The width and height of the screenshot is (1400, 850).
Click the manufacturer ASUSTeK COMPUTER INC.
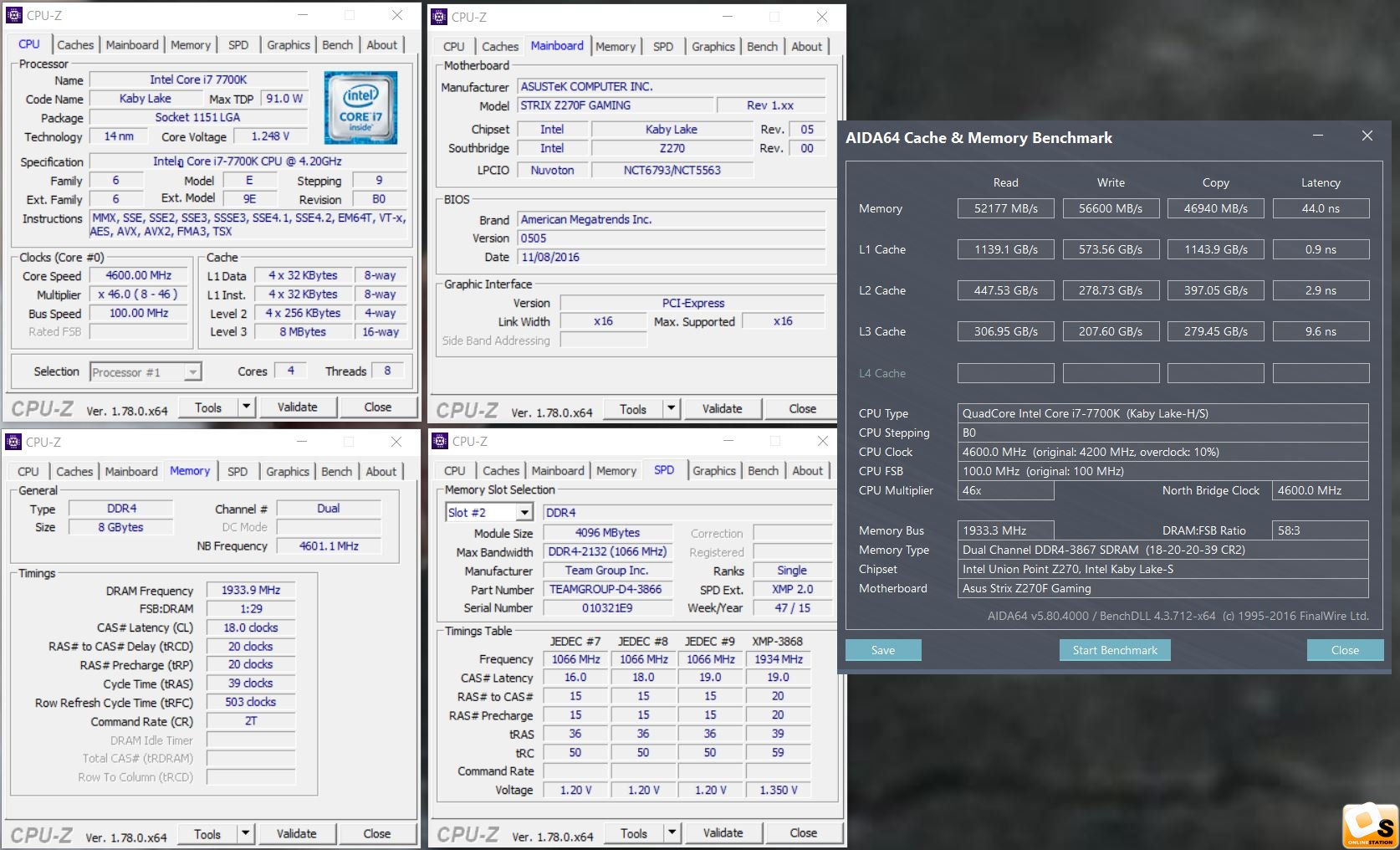[672, 86]
